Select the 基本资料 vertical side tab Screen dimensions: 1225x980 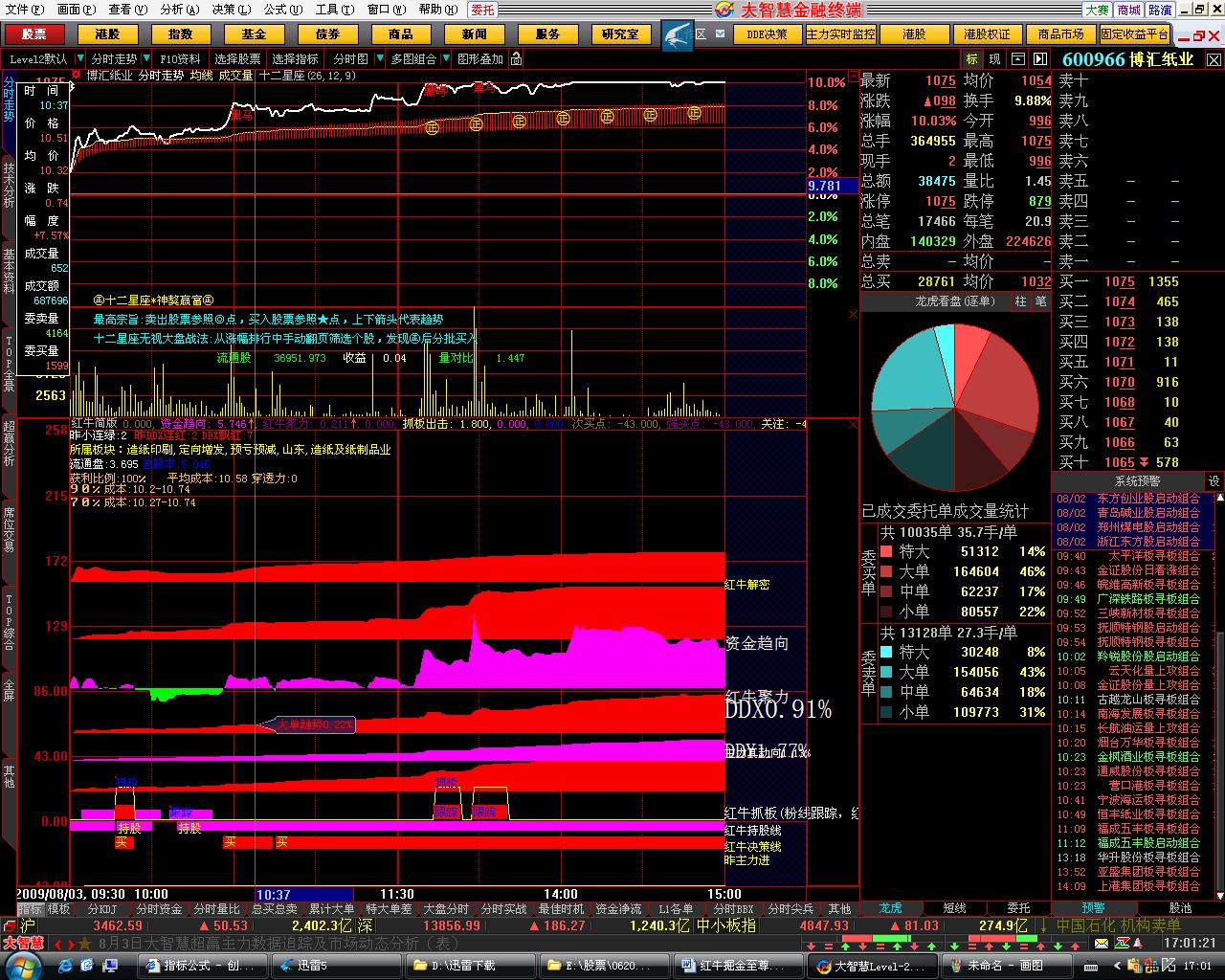[9, 271]
